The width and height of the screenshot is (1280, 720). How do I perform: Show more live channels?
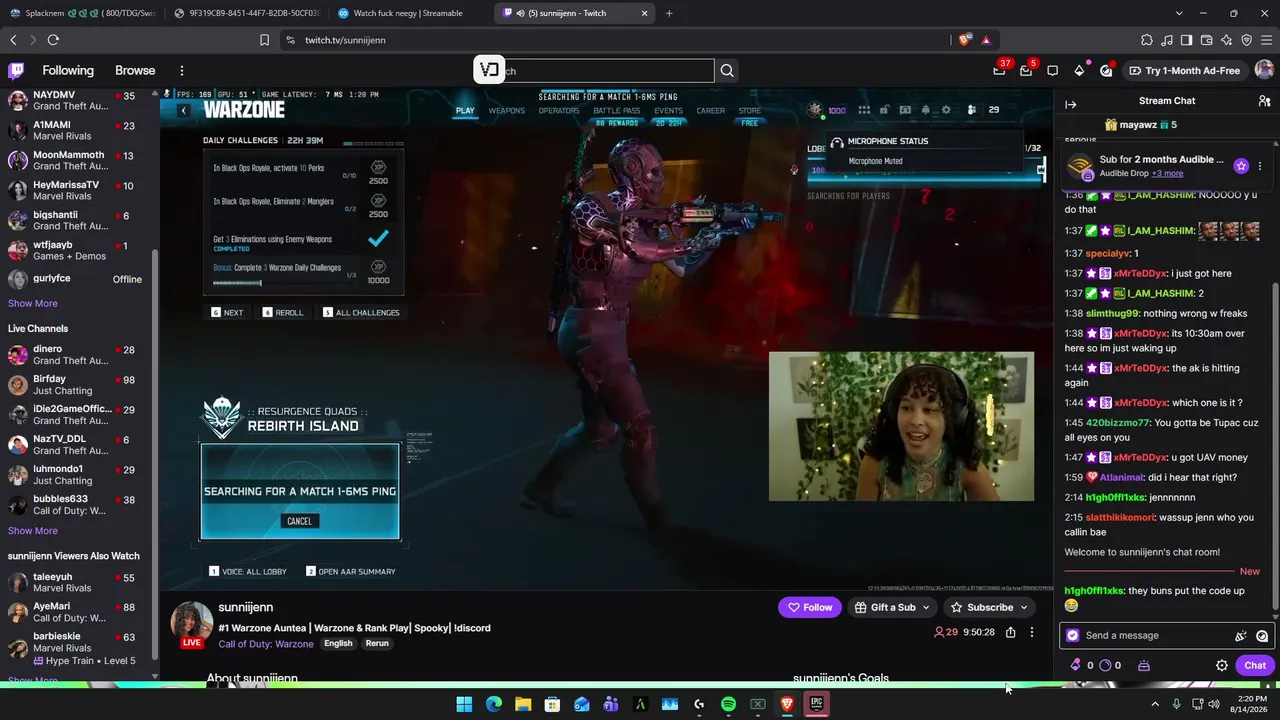(33, 531)
